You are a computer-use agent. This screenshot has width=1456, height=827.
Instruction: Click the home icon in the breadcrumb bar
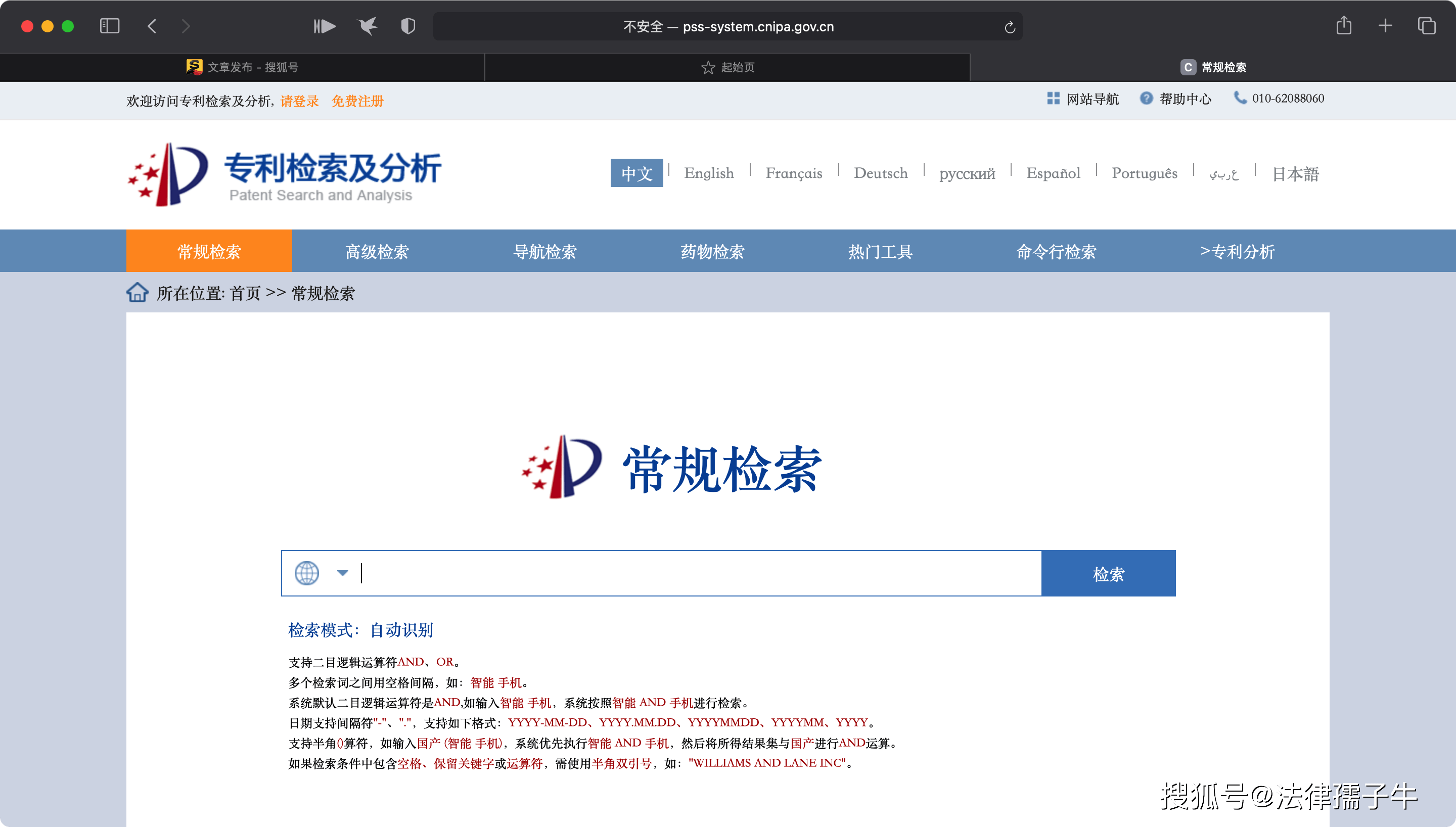138,293
